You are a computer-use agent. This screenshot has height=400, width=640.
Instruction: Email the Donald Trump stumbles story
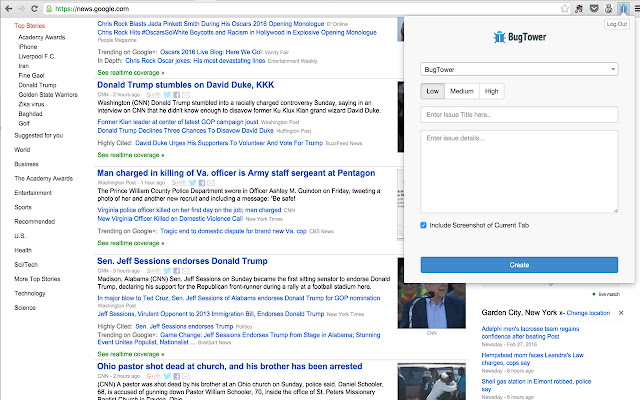[x=186, y=95]
